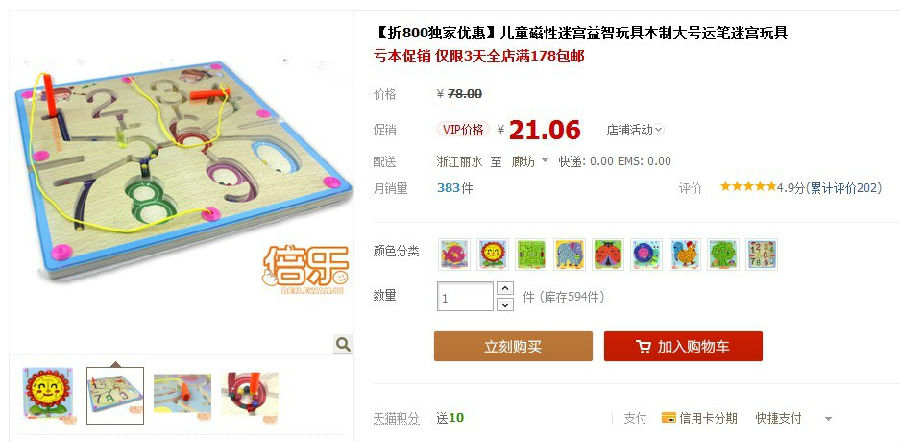Expand the payment options arrow after 快捷支付

[x=828, y=419]
